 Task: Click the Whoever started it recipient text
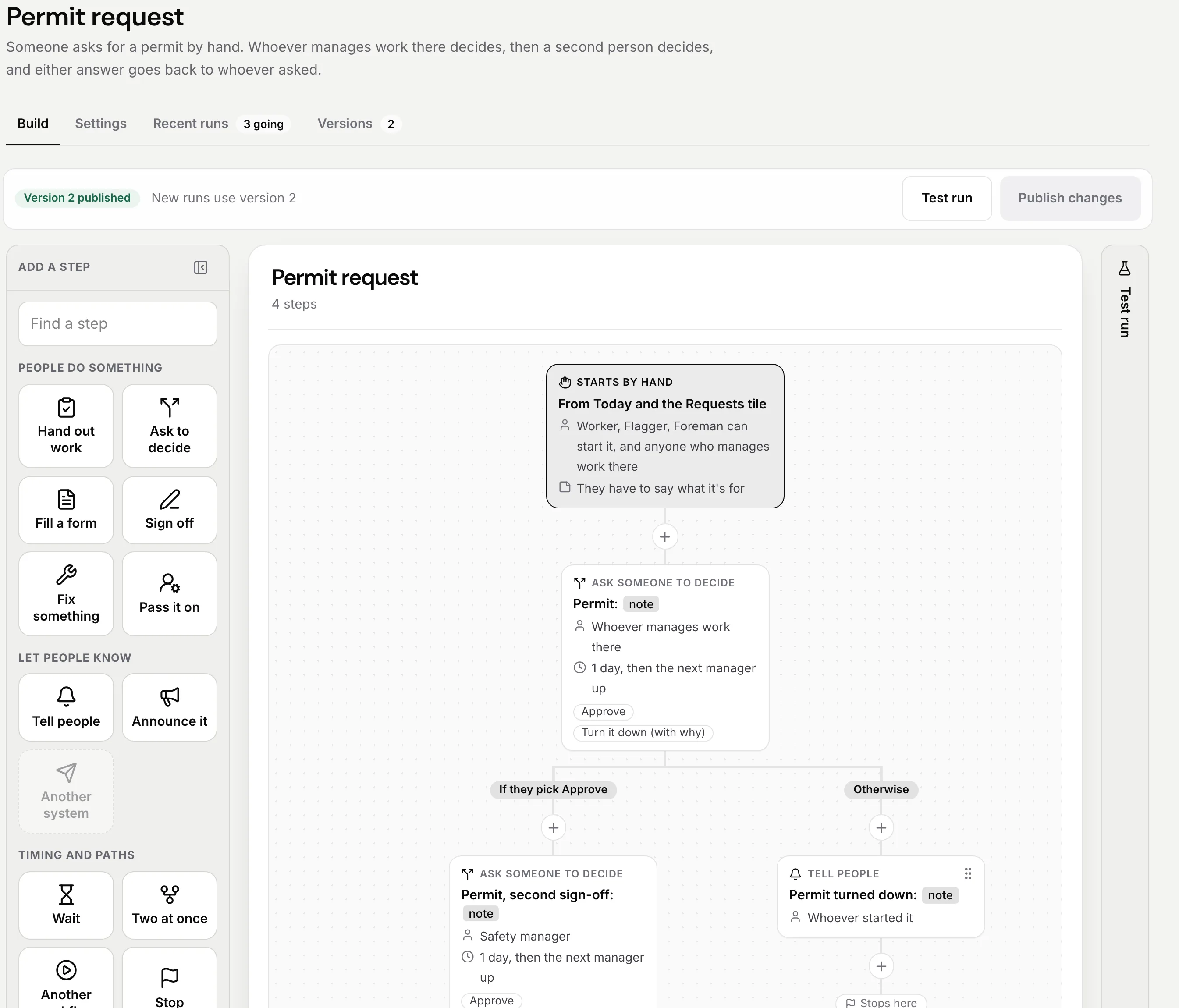click(x=860, y=918)
